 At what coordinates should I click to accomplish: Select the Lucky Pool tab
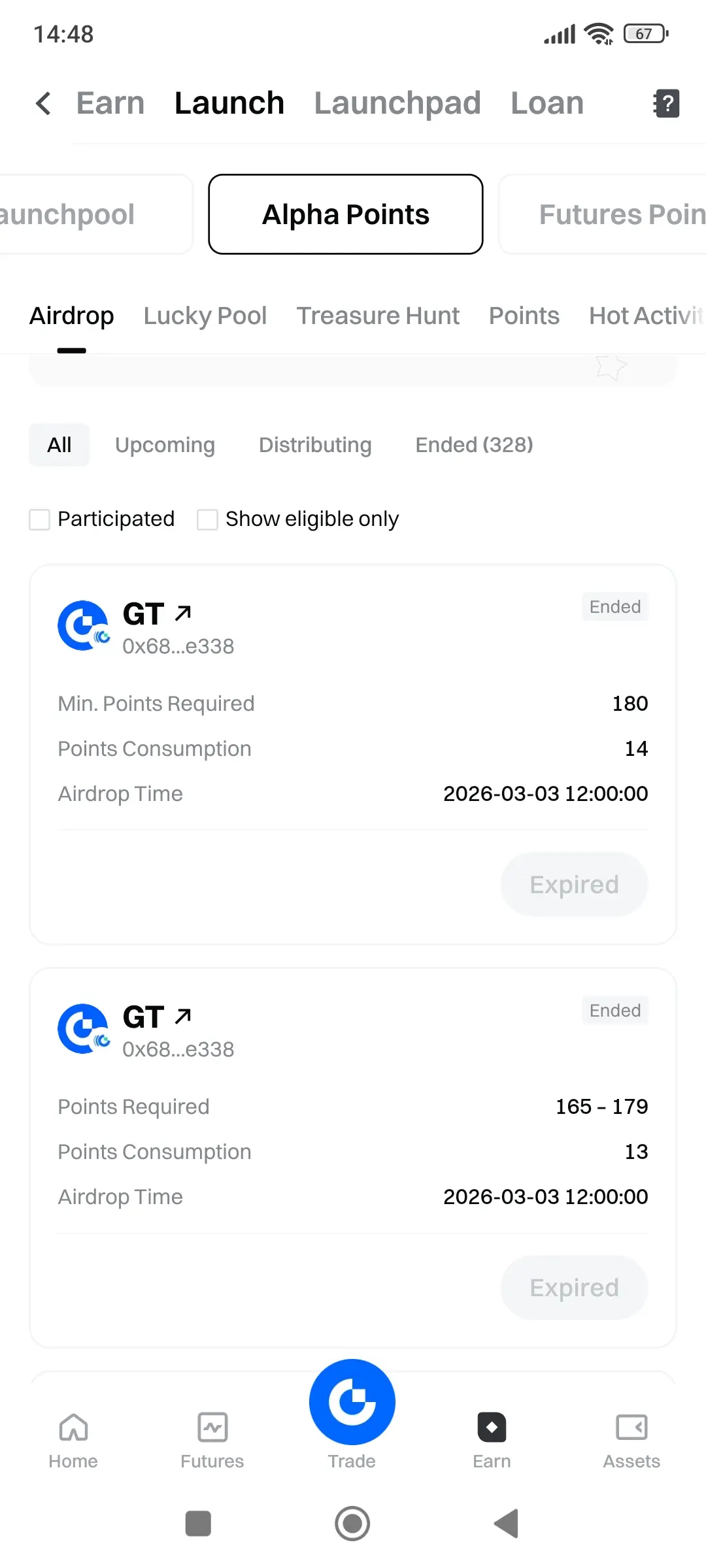click(205, 316)
